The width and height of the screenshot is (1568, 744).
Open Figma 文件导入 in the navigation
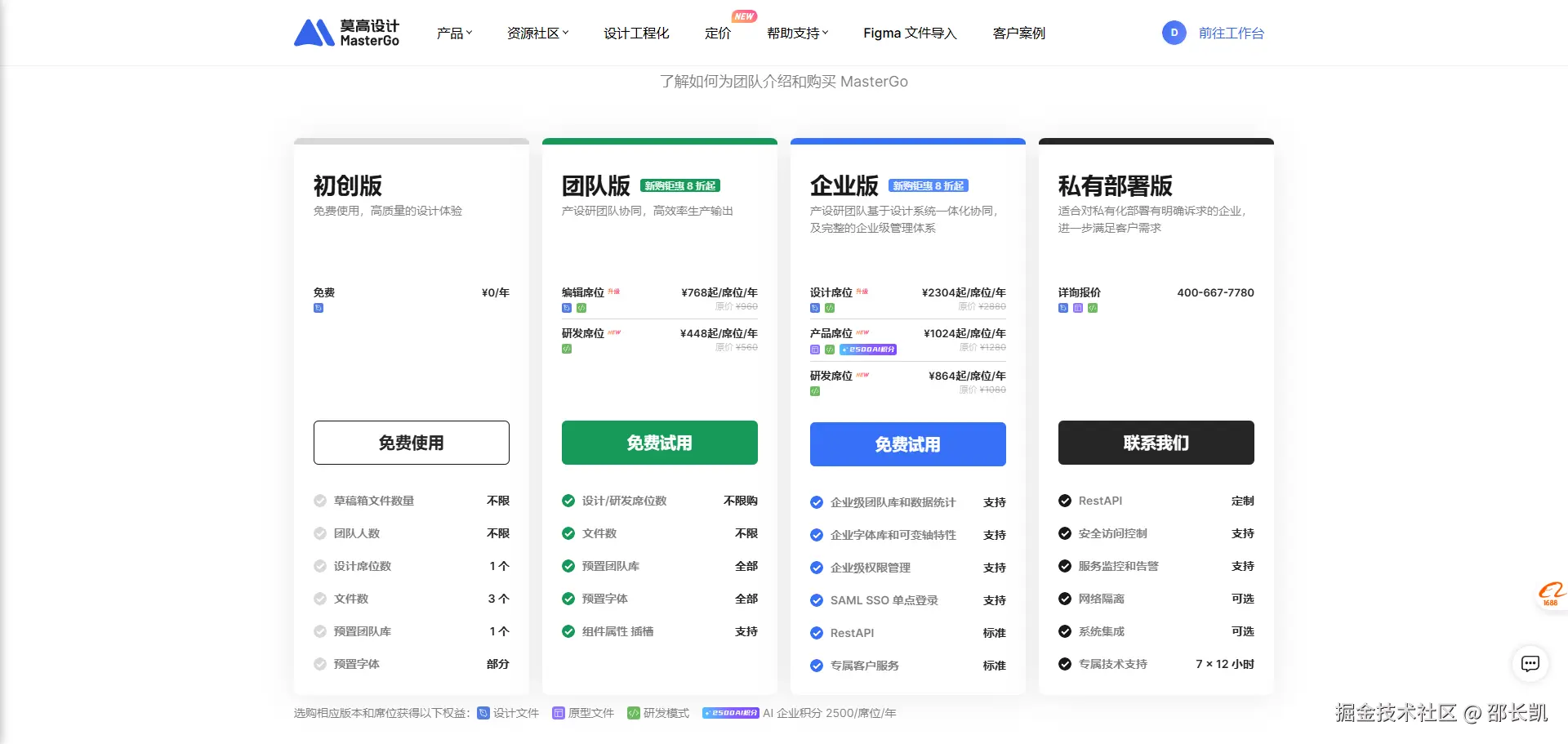pyautogui.click(x=910, y=33)
